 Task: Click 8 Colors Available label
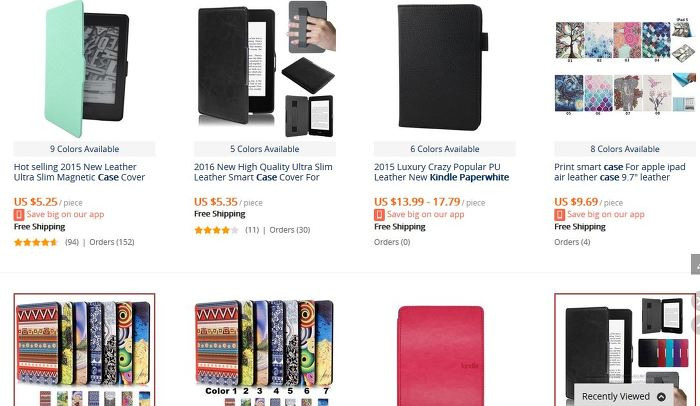[x=625, y=149]
